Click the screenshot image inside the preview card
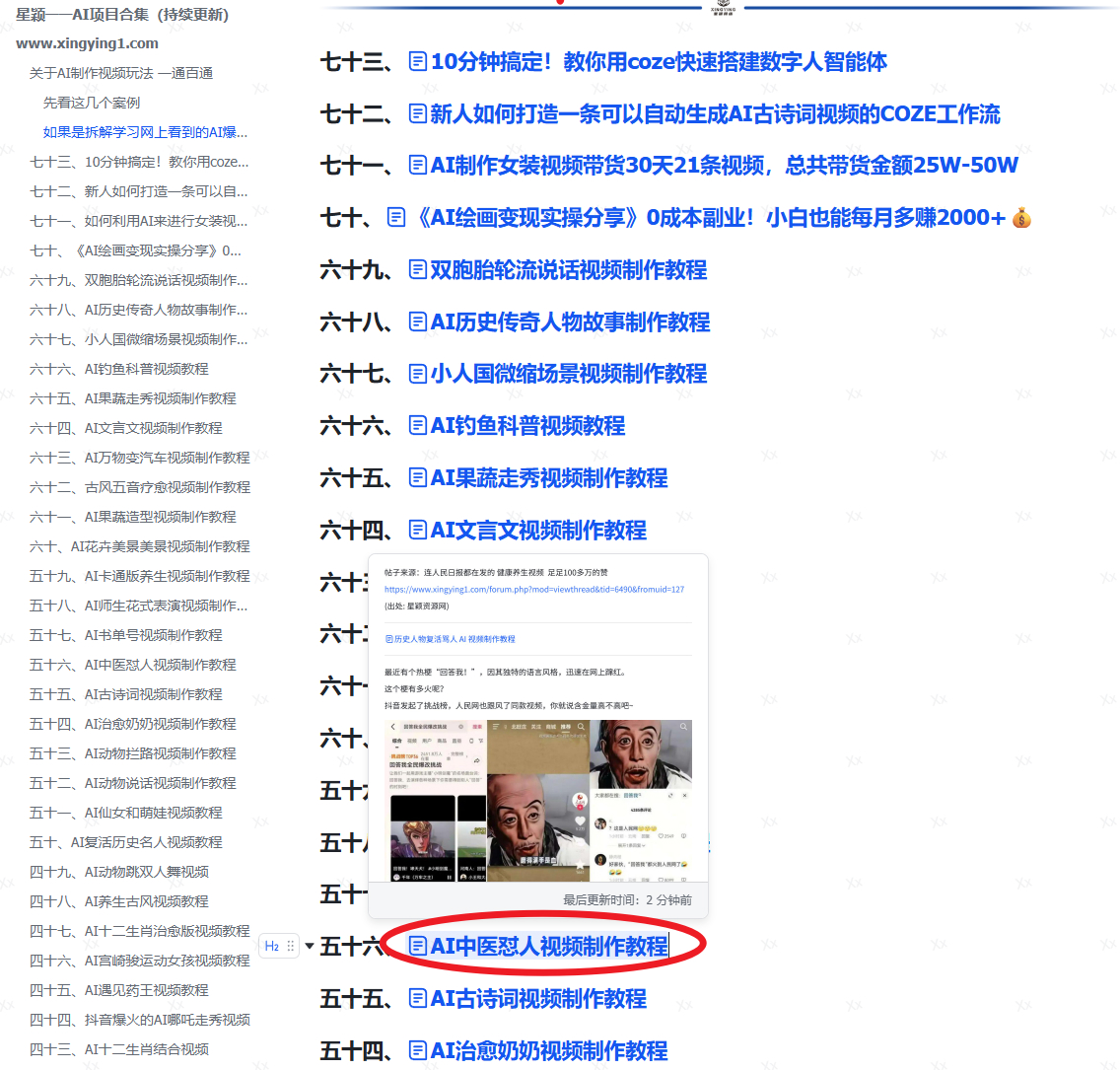 pos(538,799)
